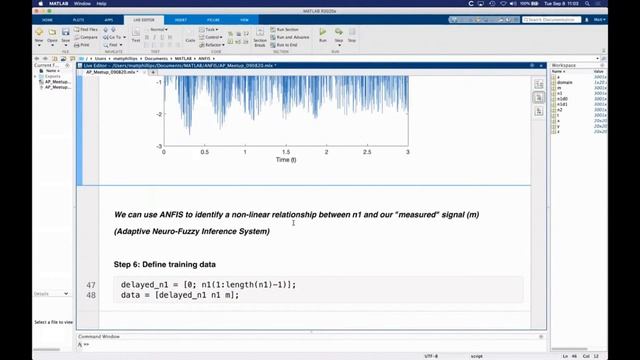
Task: Switch to the INSERT tab
Action: [180, 20]
